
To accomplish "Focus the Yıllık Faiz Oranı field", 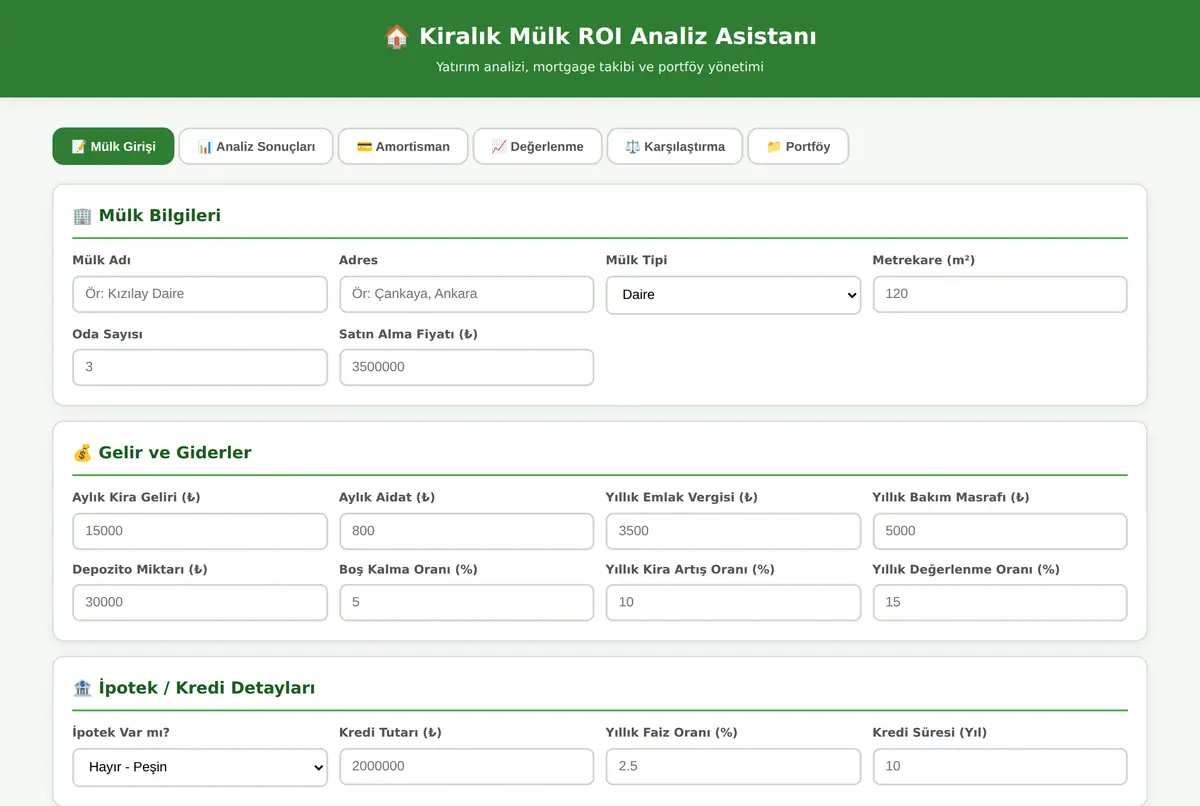I will [x=733, y=766].
